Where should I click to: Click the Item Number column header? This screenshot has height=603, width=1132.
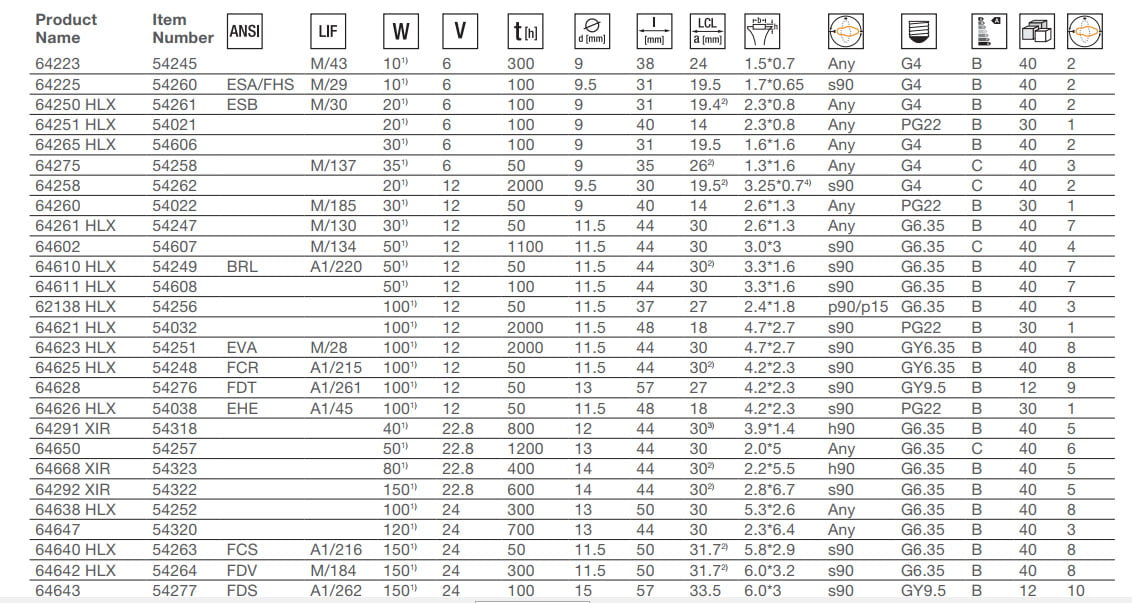[182, 28]
